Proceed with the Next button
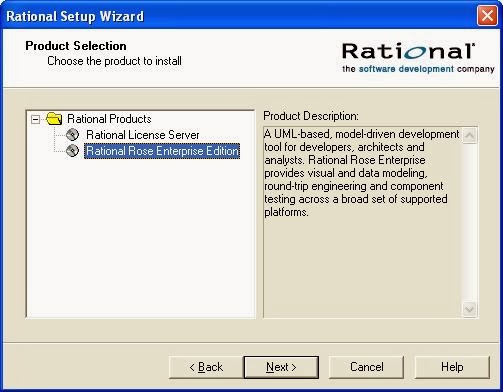The image size is (503, 392). coord(281,367)
